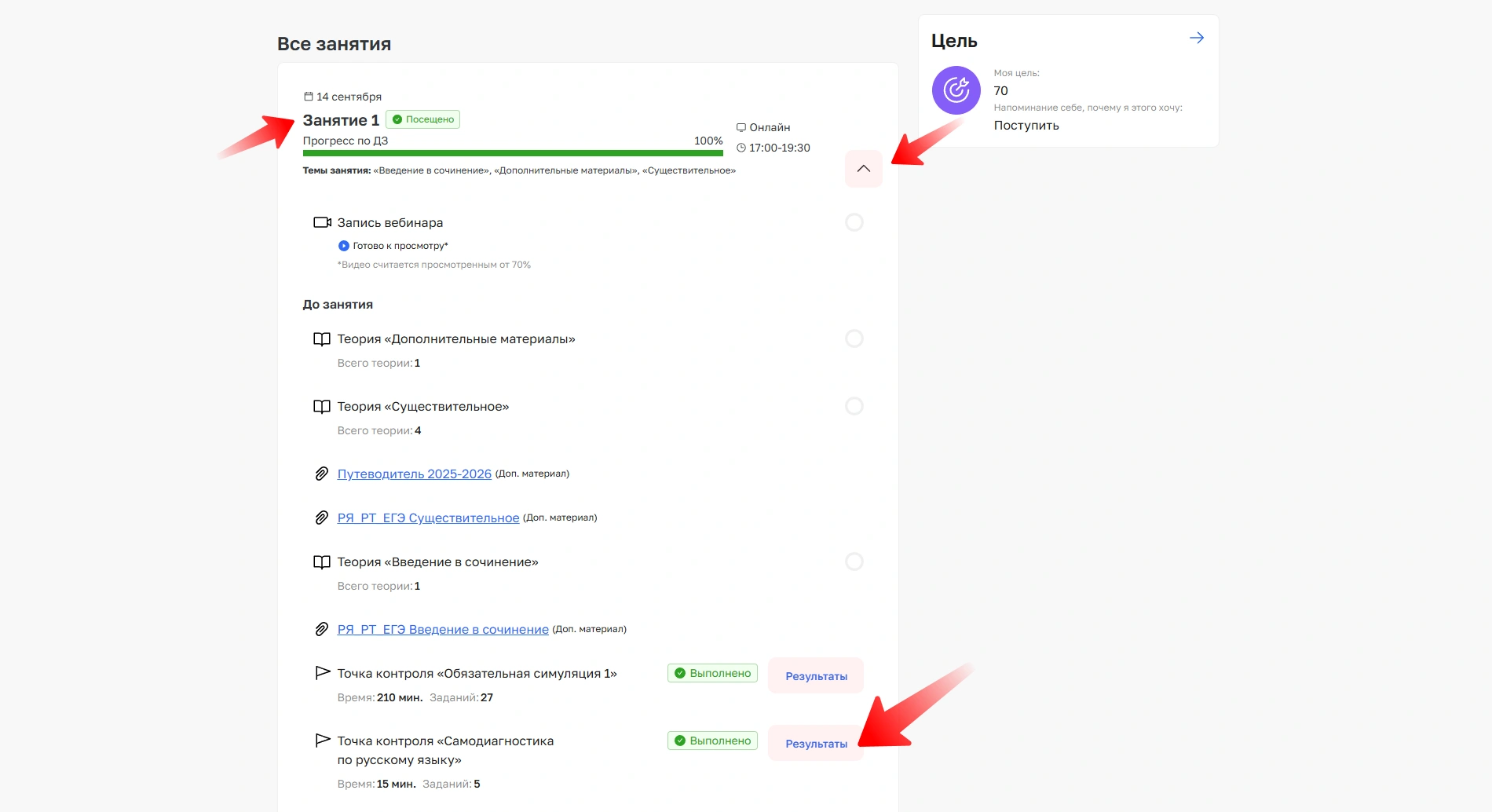This screenshot has height=812, width=1492.
Task: Click the purple goal target icon
Action: click(x=956, y=90)
